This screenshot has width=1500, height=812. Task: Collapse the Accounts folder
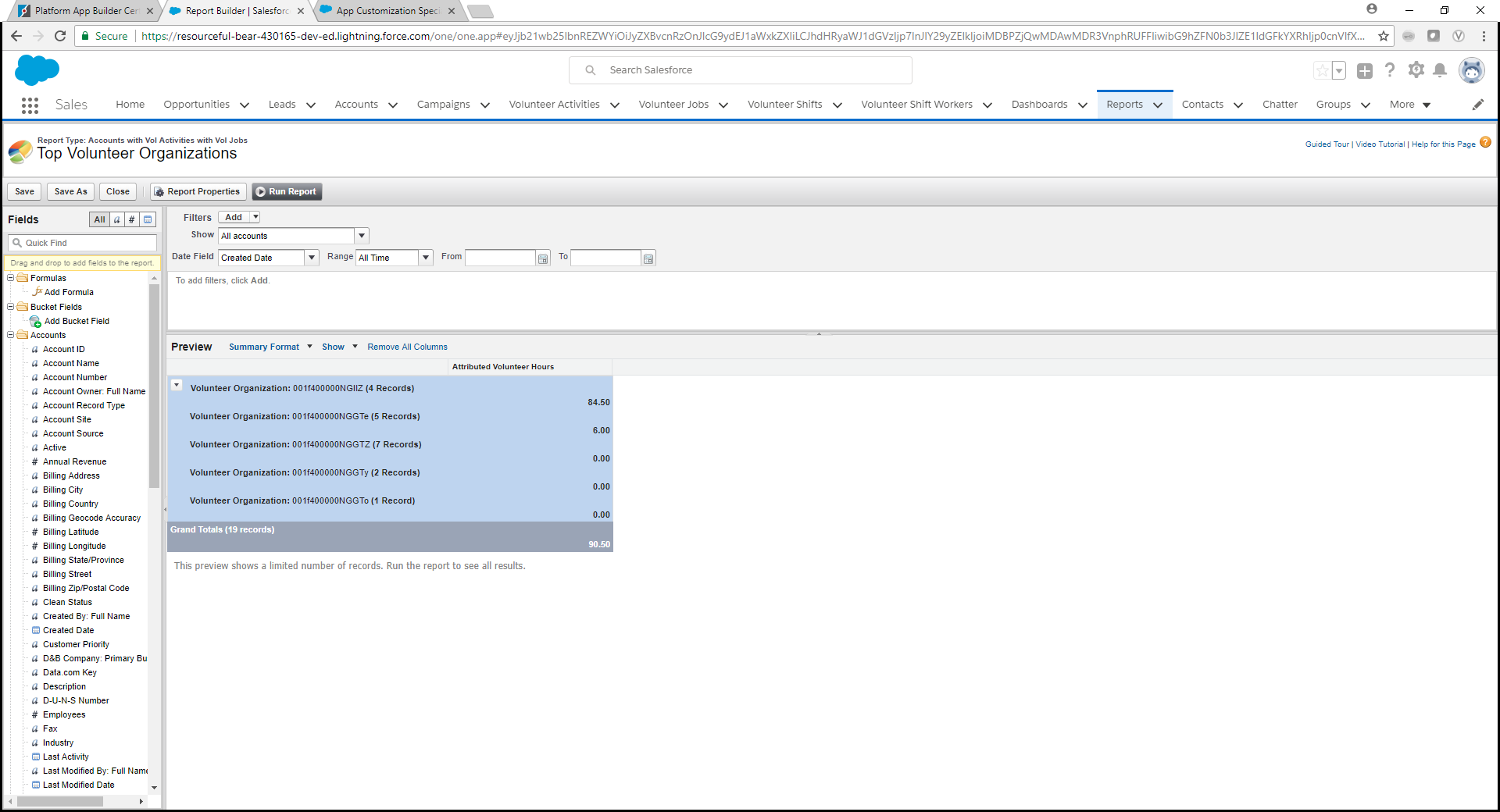coord(11,335)
